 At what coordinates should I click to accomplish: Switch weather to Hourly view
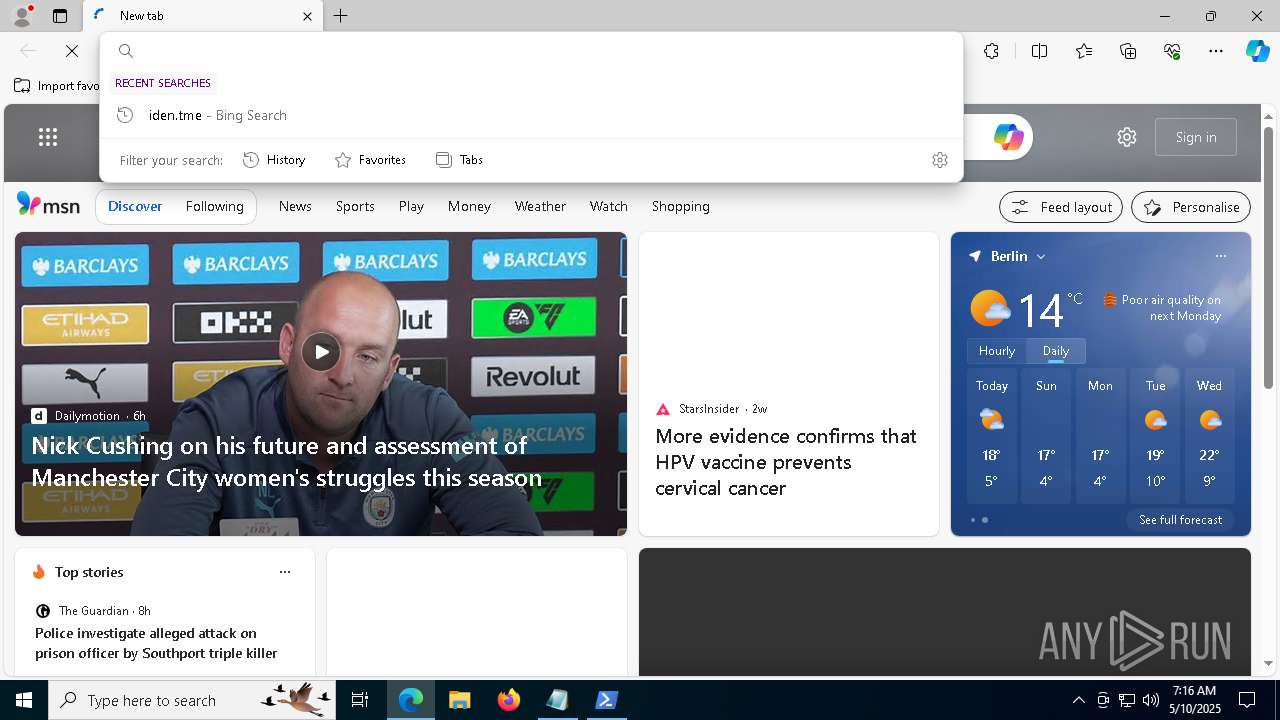tap(997, 351)
